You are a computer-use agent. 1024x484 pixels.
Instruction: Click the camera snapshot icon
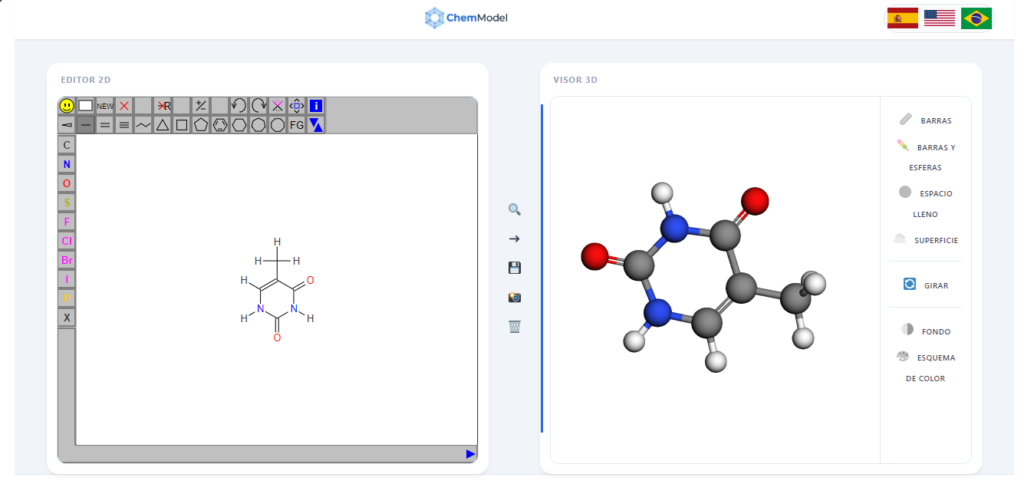click(x=514, y=297)
